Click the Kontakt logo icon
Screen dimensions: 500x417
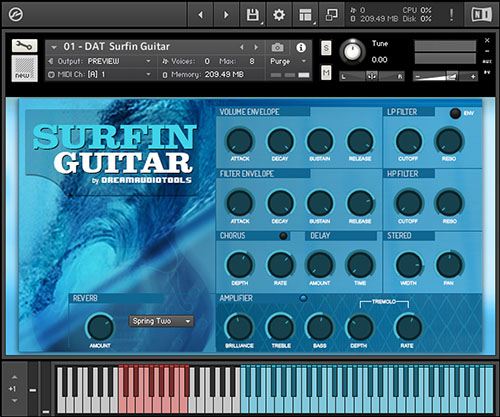click(x=15, y=15)
